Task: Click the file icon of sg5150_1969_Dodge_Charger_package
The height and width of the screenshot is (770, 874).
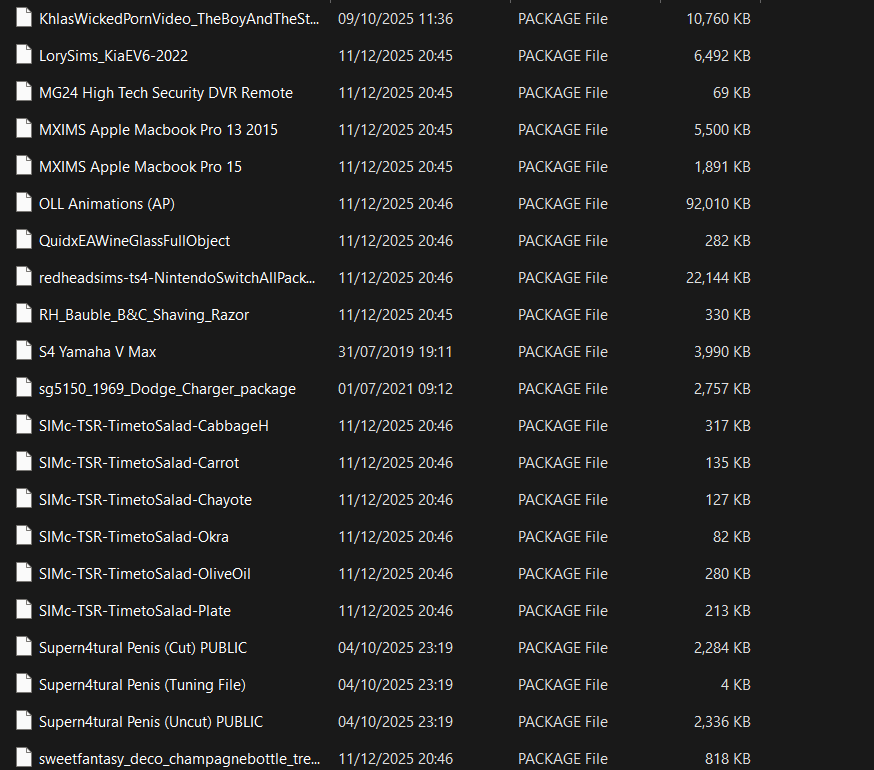Action: tap(24, 388)
